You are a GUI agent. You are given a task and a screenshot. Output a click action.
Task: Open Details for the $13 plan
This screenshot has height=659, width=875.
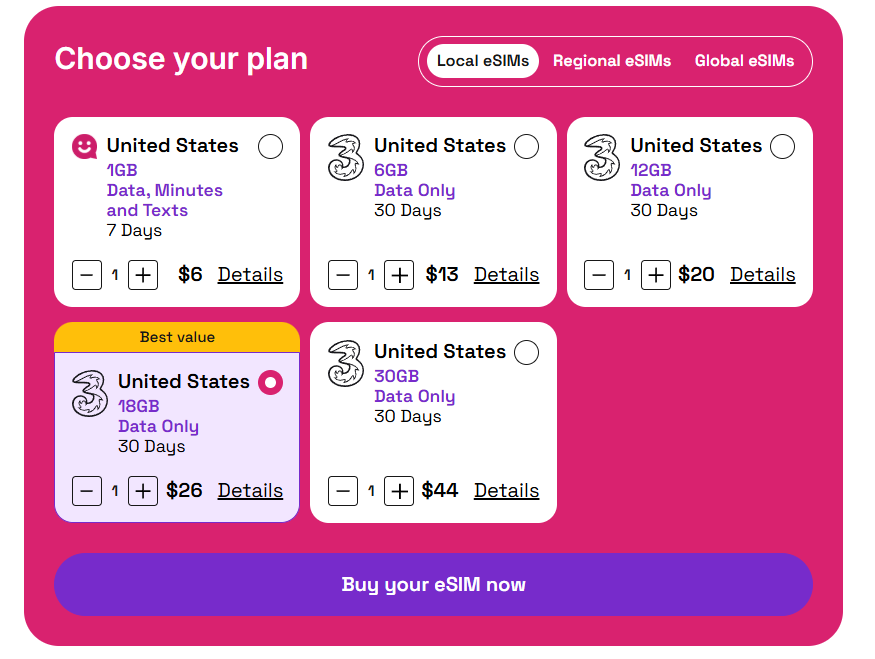pyautogui.click(x=506, y=275)
